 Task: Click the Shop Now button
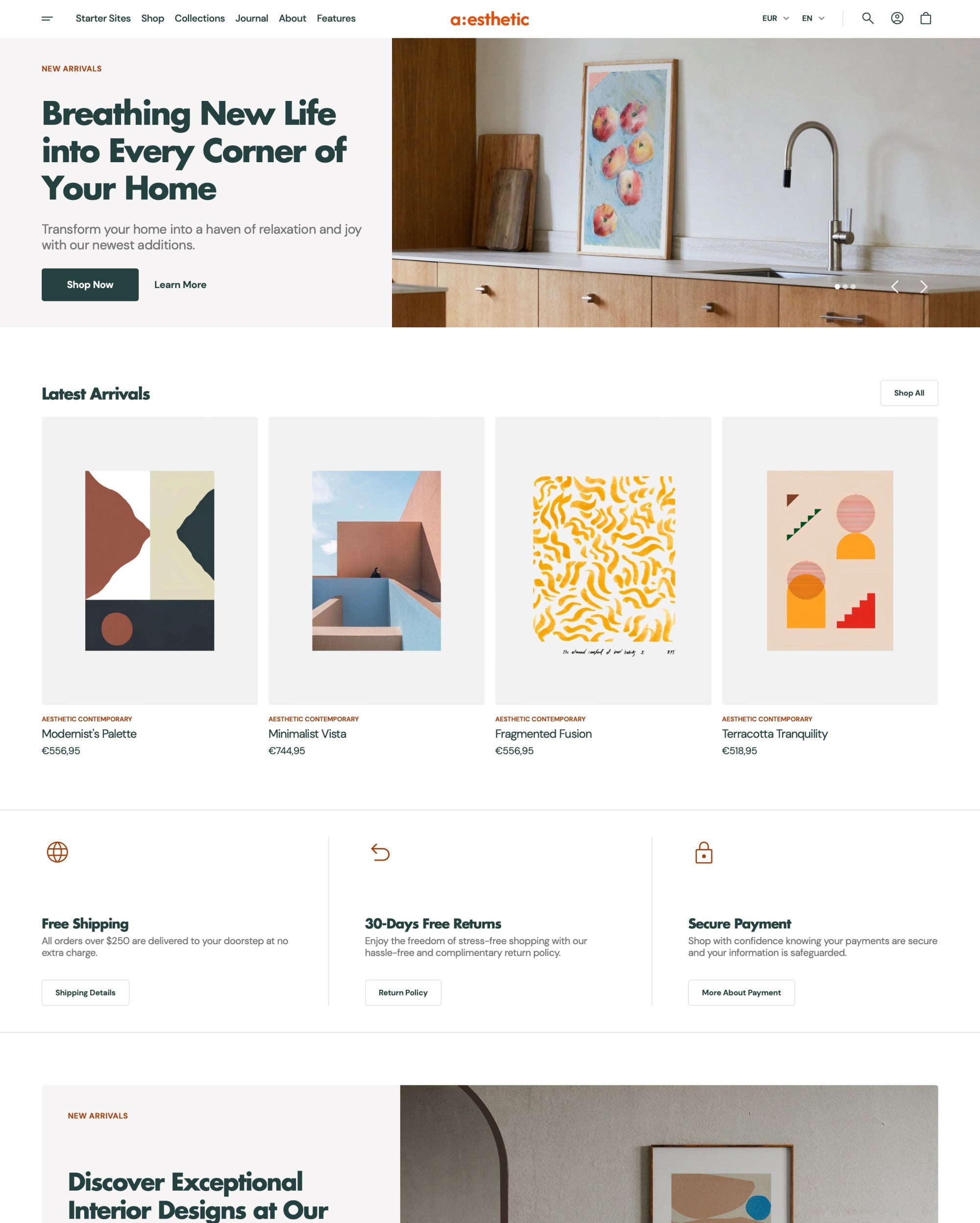[90, 285]
